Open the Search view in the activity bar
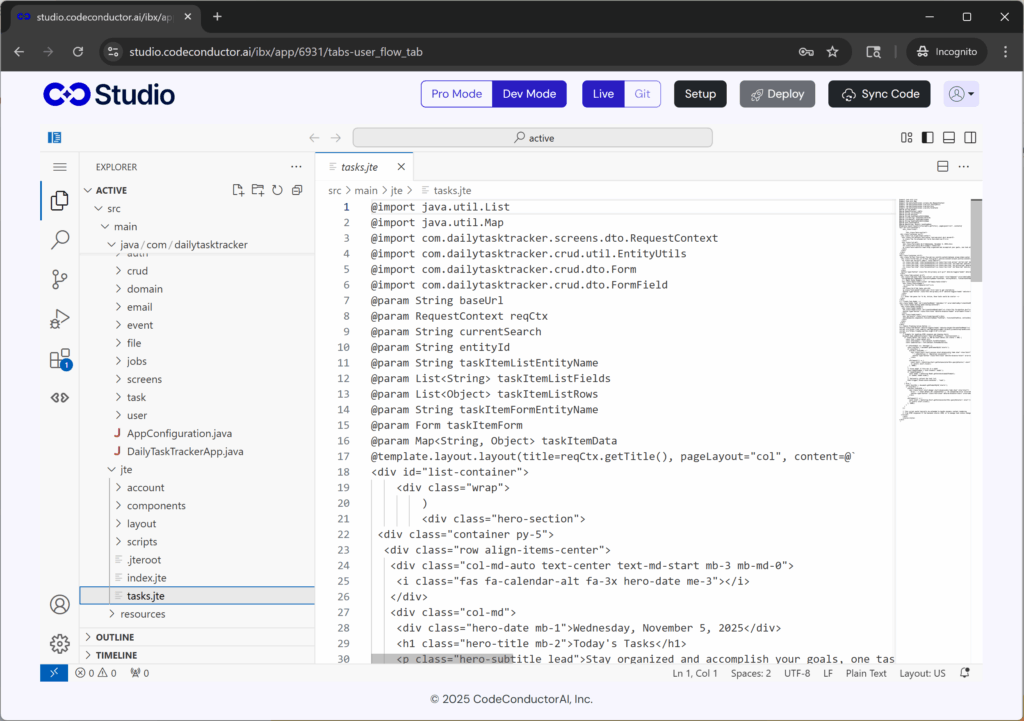 click(x=59, y=239)
